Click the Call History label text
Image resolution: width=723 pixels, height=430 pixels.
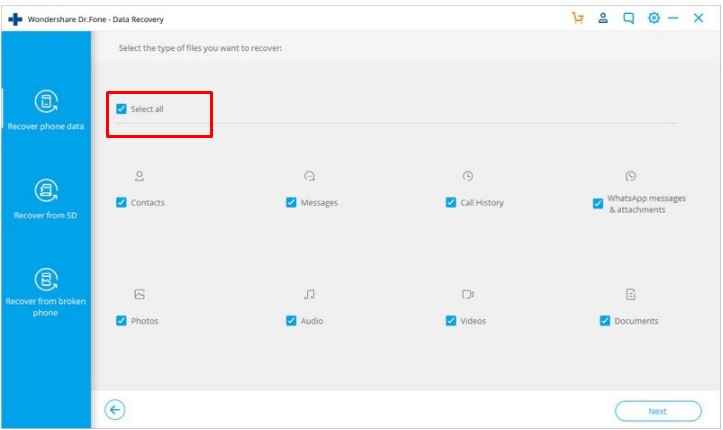(x=482, y=203)
